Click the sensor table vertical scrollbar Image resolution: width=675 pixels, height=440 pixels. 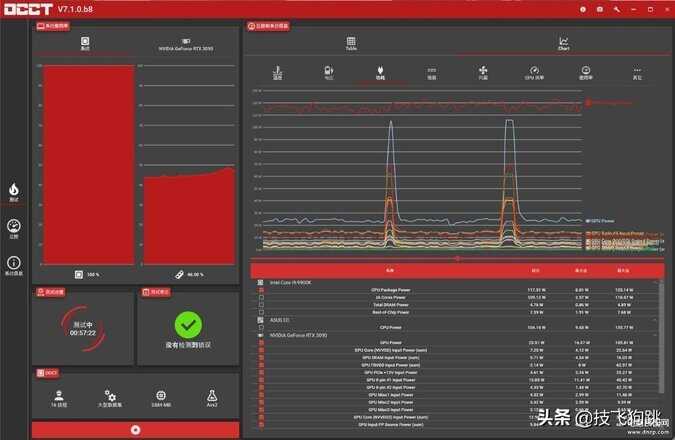(662, 336)
